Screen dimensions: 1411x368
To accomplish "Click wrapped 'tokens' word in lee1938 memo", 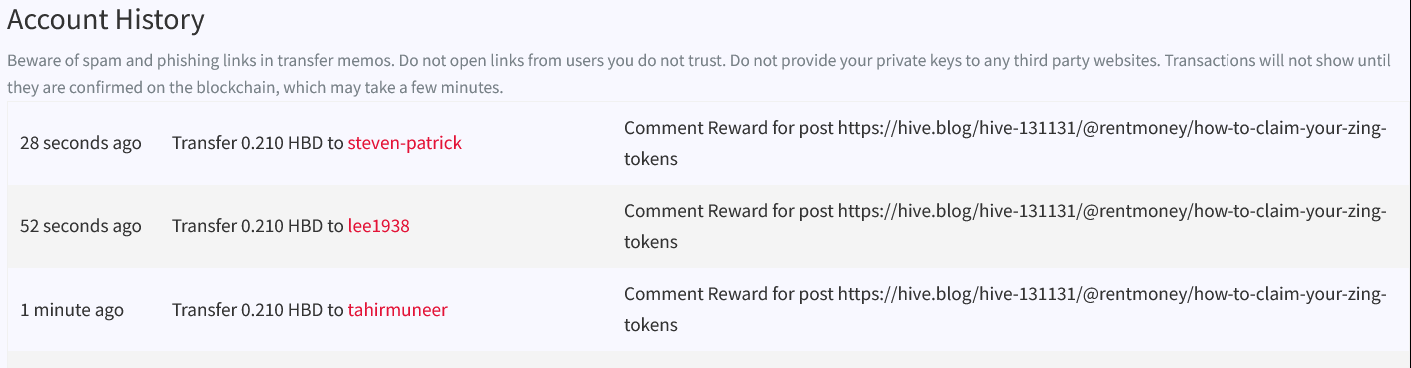I will coord(651,241).
